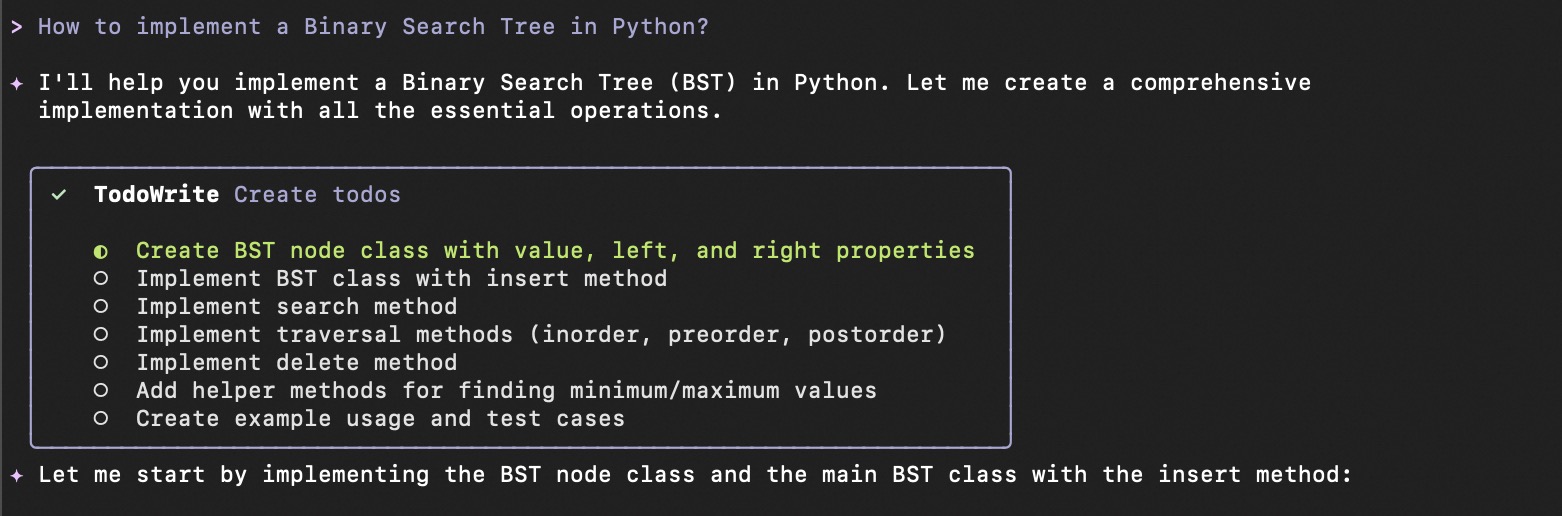Viewport: 1562px width, 516px height.
Task: Select the "Implement search method" todo text
Action: pos(296,307)
